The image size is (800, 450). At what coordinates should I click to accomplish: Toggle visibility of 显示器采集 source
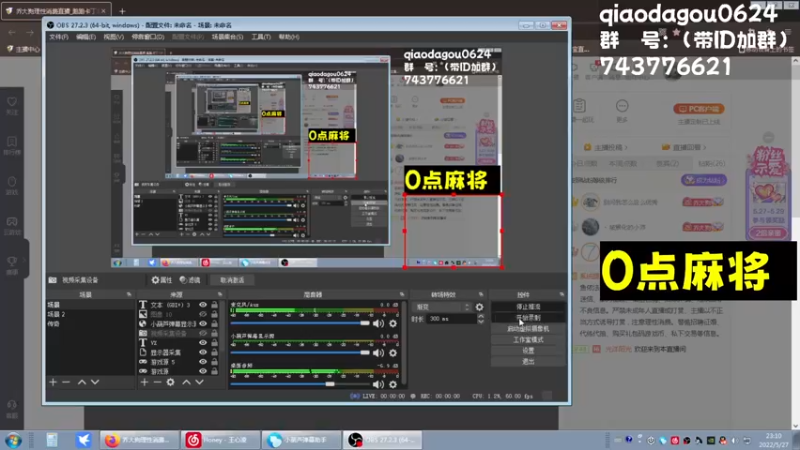point(203,352)
